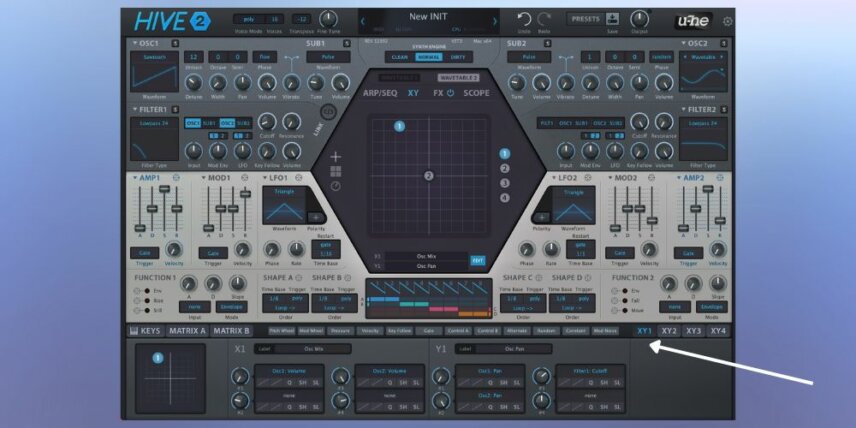Click the filter LINK chain icon
Screen dimensions: 856x428
coord(328,112)
